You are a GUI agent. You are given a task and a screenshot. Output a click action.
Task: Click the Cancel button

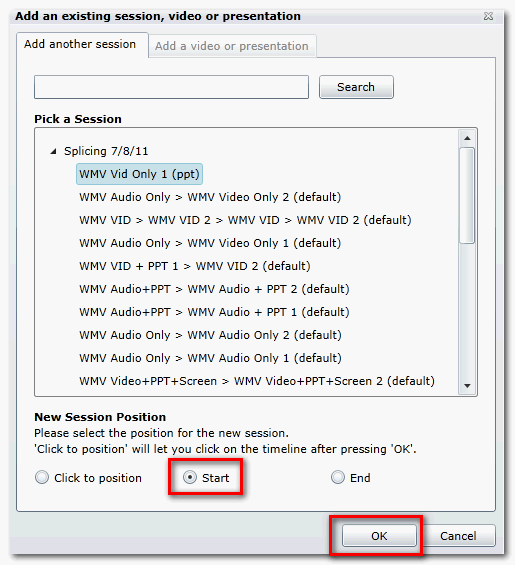click(x=458, y=536)
